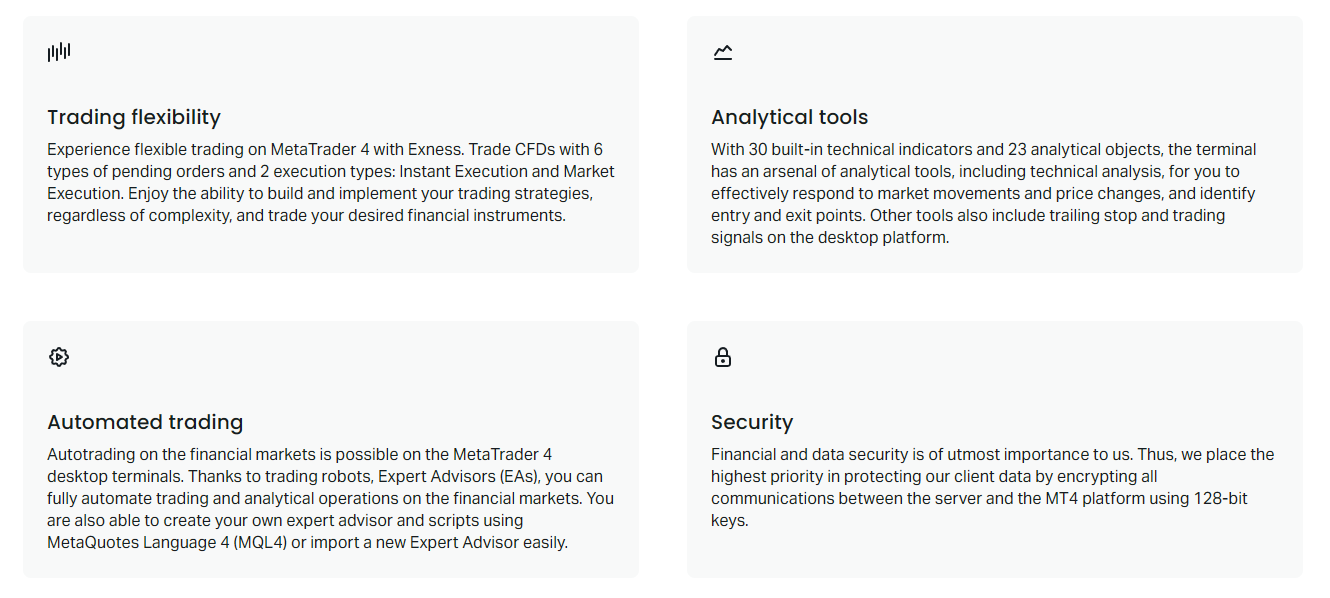Viewport: 1330px width, 598px height.
Task: Click the Trading flexibility description paragraph
Action: coord(331,182)
